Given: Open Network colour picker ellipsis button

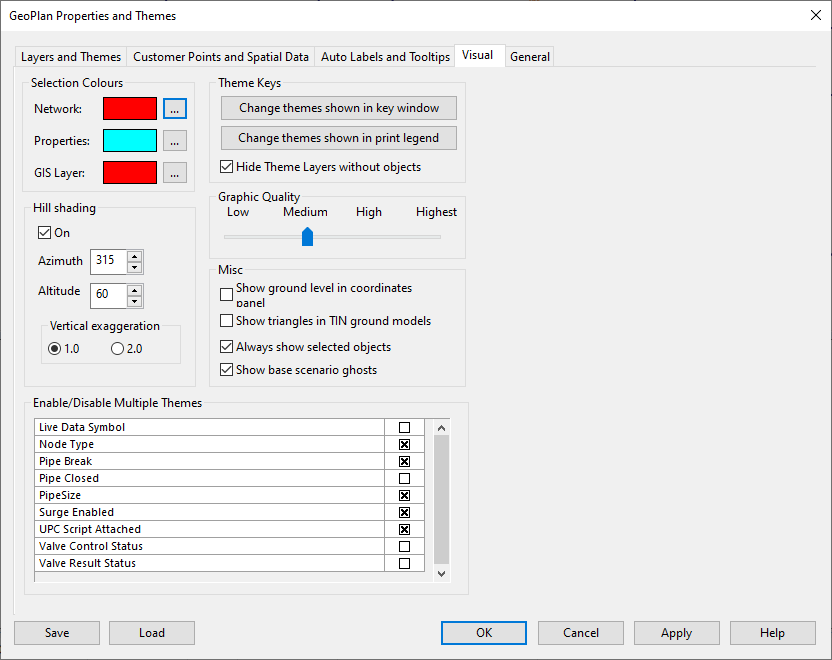Looking at the screenshot, I should coord(175,109).
